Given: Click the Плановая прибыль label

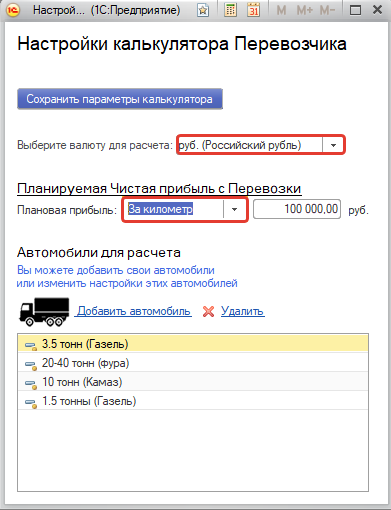Looking at the screenshot, I should (x=67, y=210).
